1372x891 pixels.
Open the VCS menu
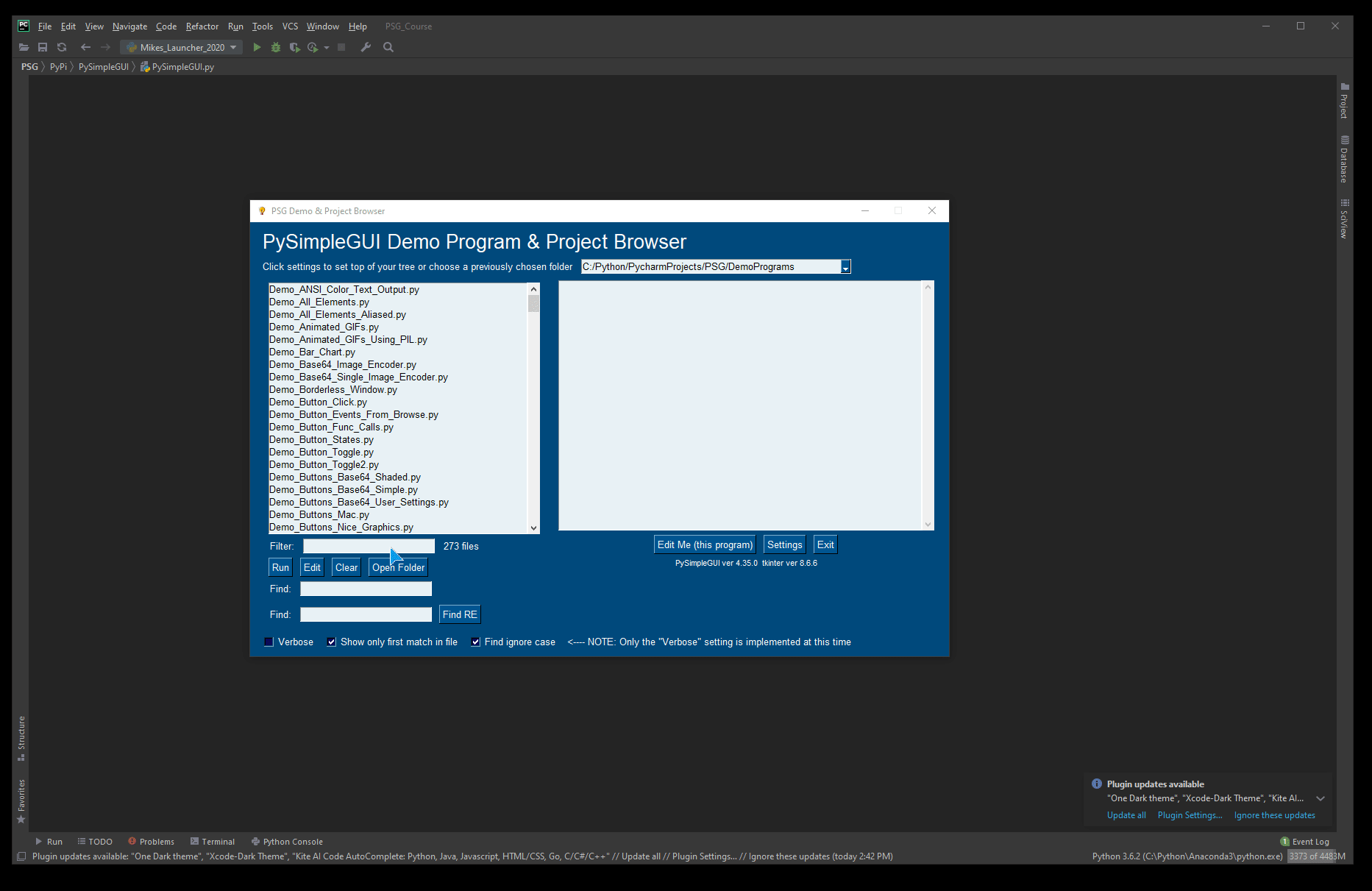point(291,26)
